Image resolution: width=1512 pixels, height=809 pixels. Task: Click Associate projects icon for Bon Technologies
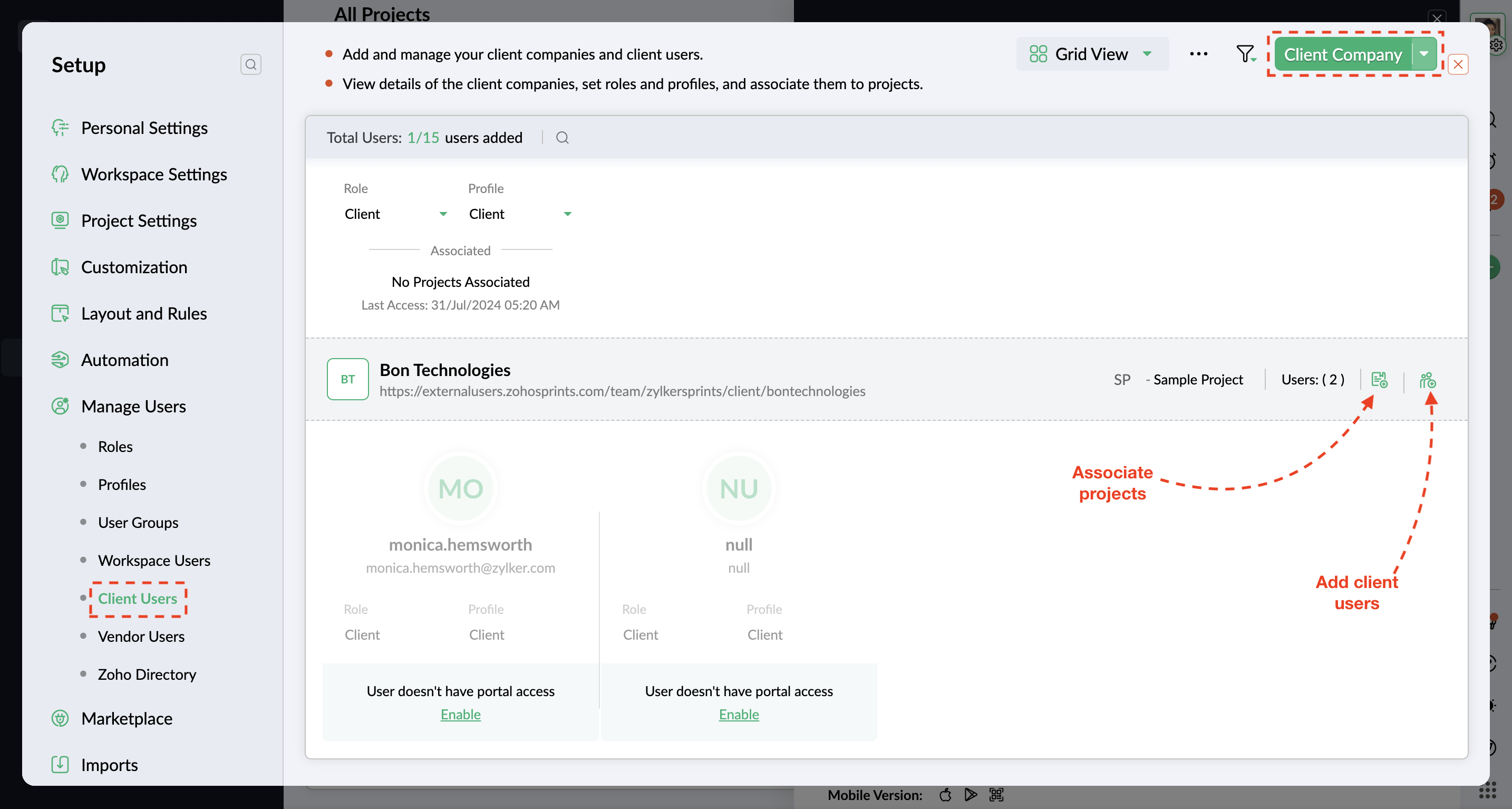1379,379
